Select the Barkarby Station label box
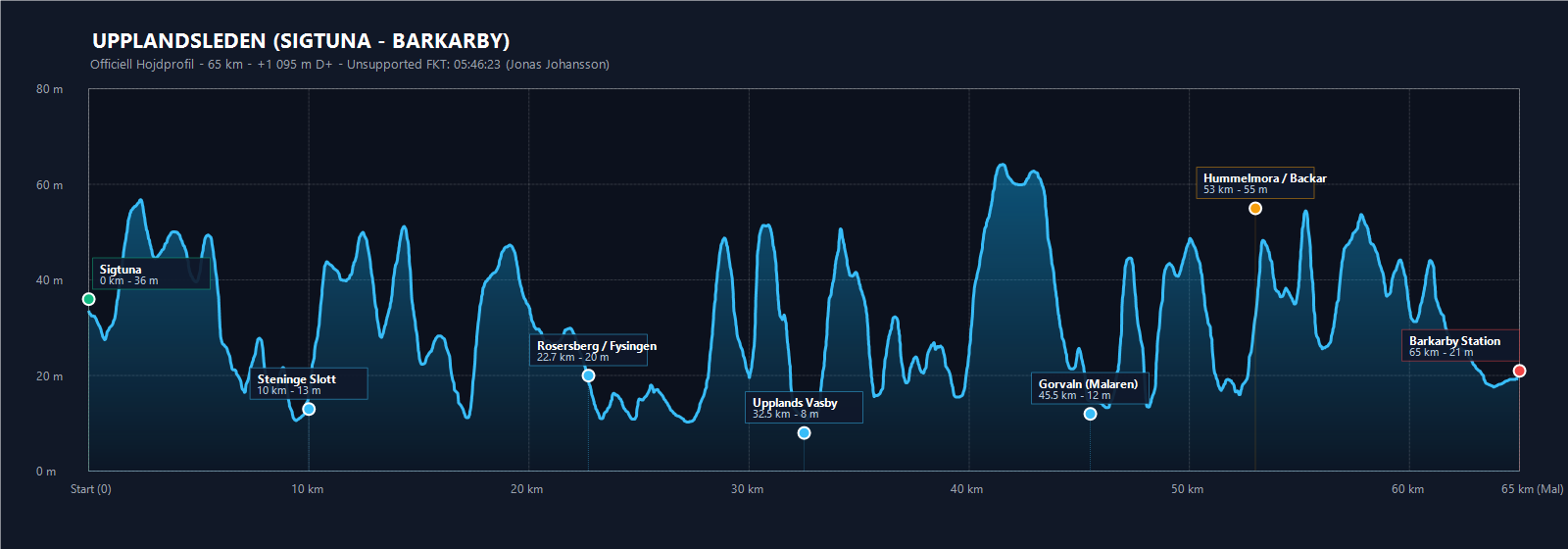1568x549 pixels. point(1461,345)
